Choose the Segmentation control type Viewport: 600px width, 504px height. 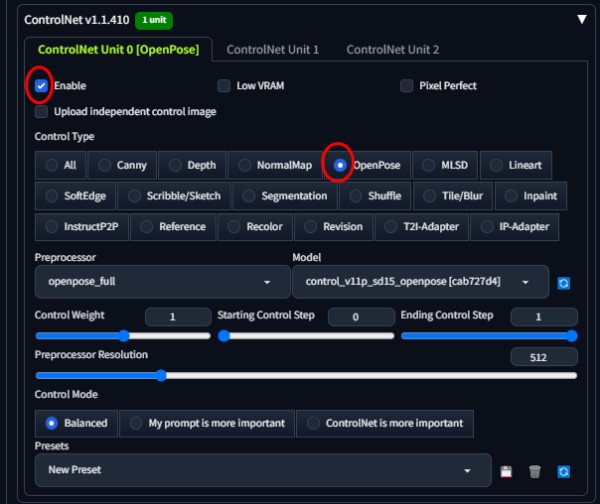click(x=285, y=196)
